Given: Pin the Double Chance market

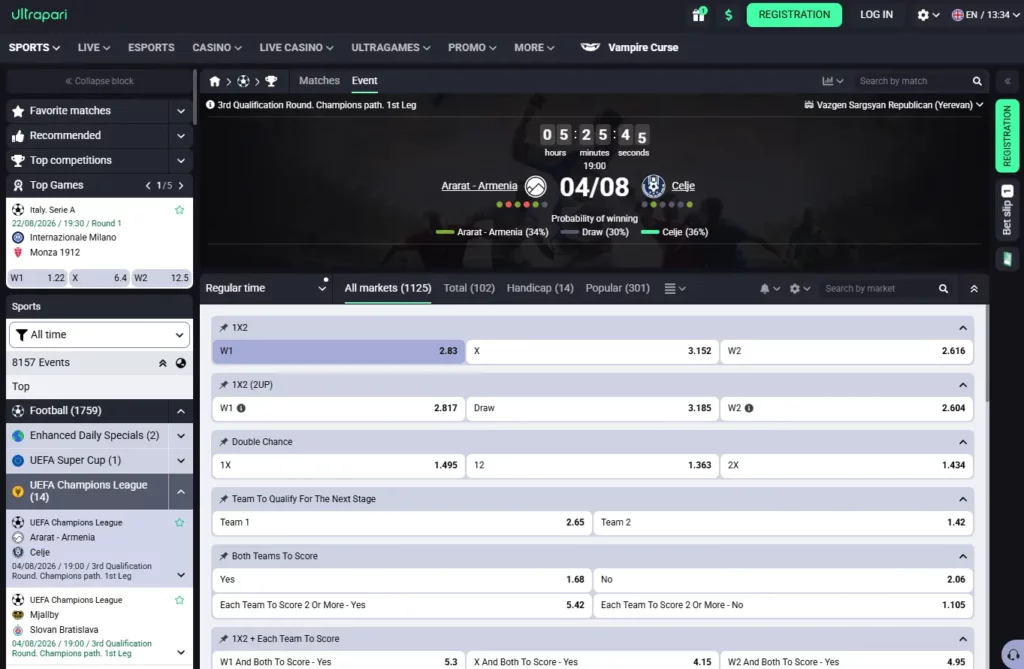Looking at the screenshot, I should coord(223,442).
